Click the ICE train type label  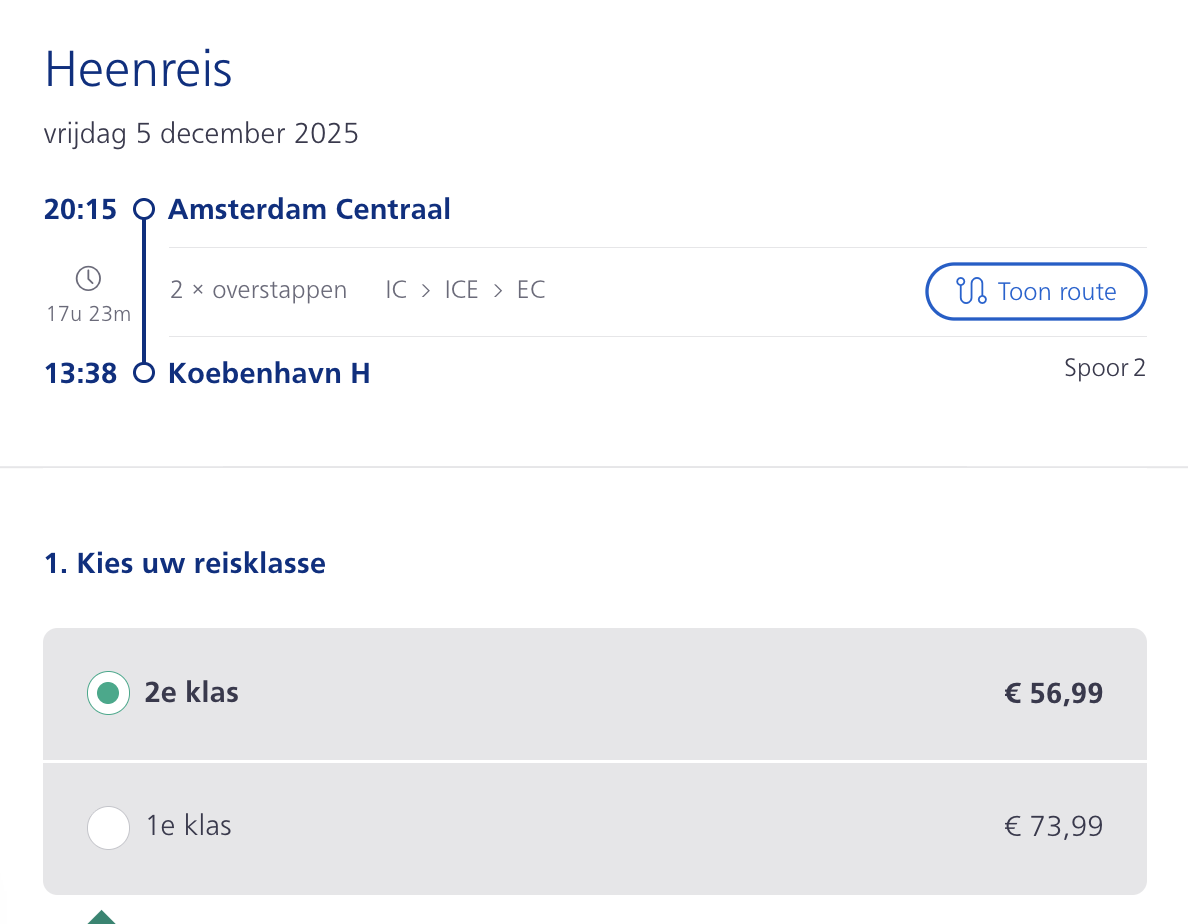(x=461, y=290)
